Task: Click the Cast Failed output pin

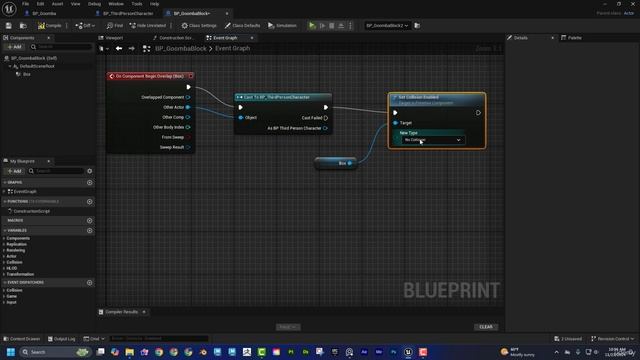Action: [x=326, y=118]
